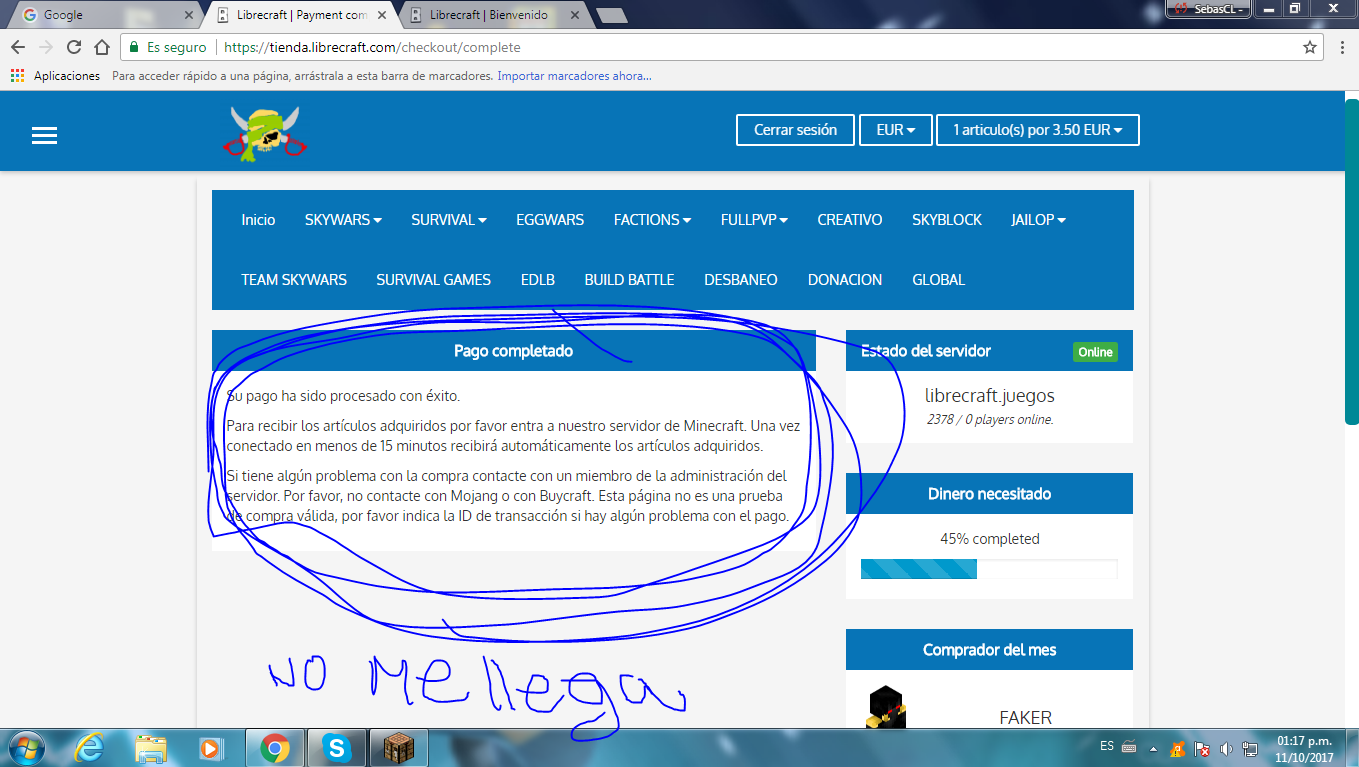Click the FAKER player avatar

[x=885, y=708]
